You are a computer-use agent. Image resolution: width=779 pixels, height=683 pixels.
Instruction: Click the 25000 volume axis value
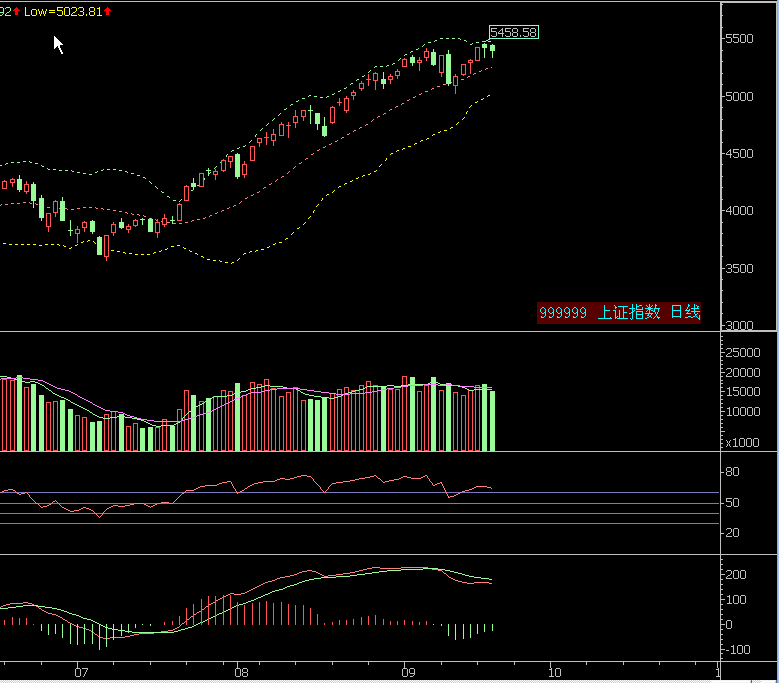click(743, 353)
